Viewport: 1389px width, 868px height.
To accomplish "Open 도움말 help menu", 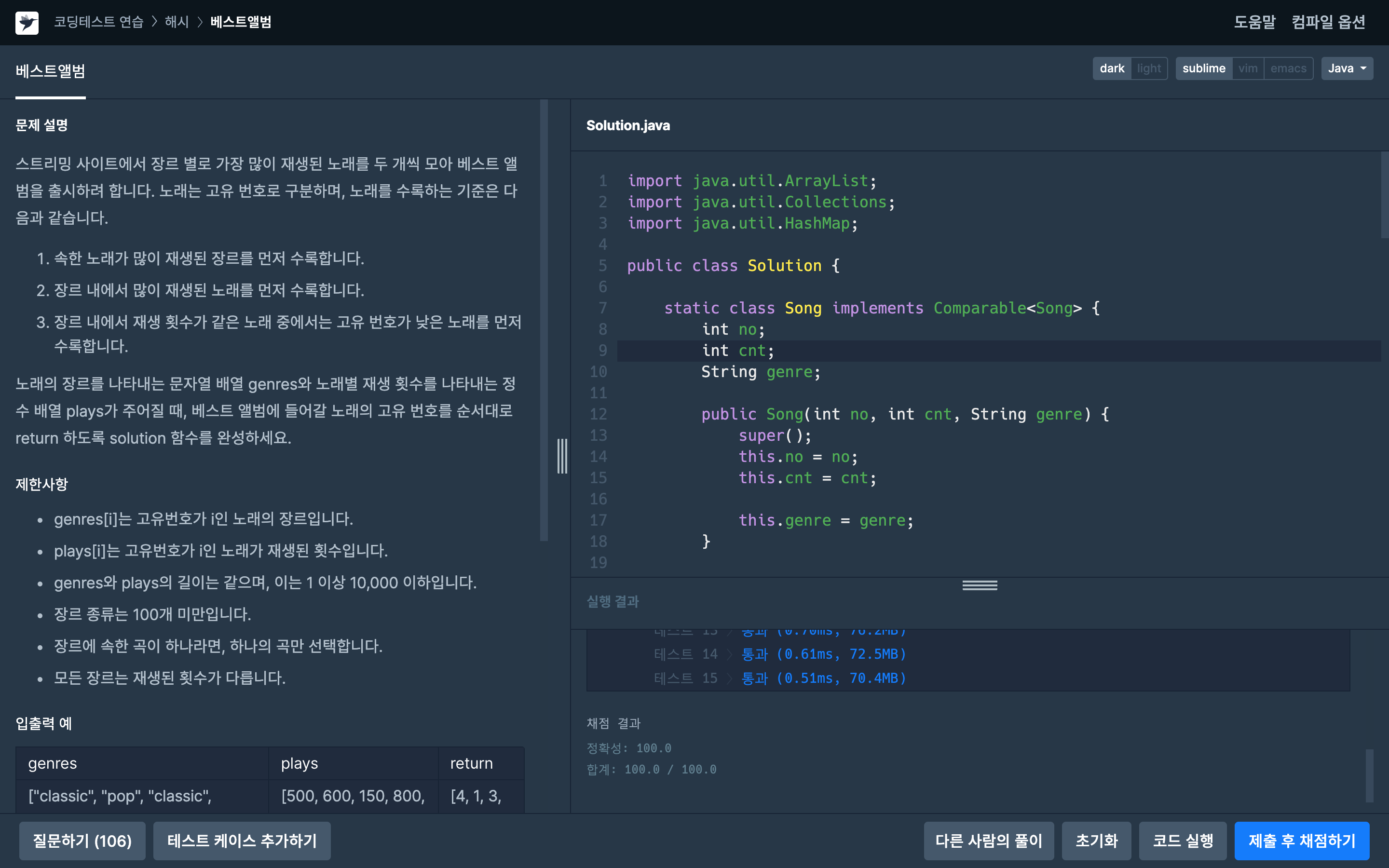I will (1254, 22).
